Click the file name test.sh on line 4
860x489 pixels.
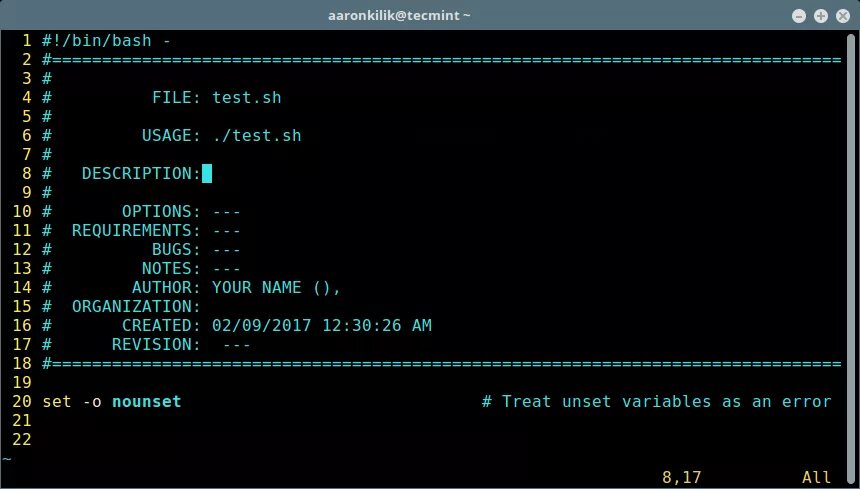coord(247,98)
